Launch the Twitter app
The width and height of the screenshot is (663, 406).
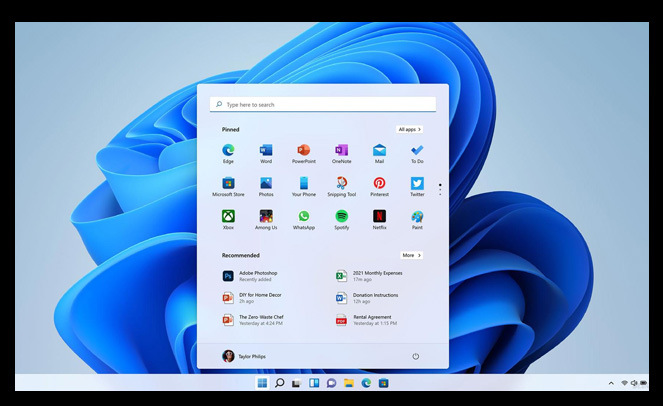pyautogui.click(x=417, y=187)
